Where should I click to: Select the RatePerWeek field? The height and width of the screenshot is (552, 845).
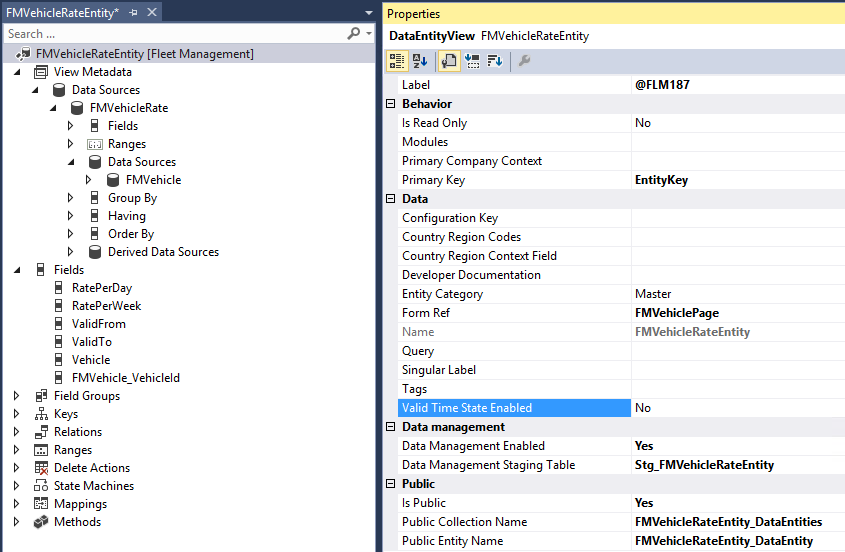(106, 306)
